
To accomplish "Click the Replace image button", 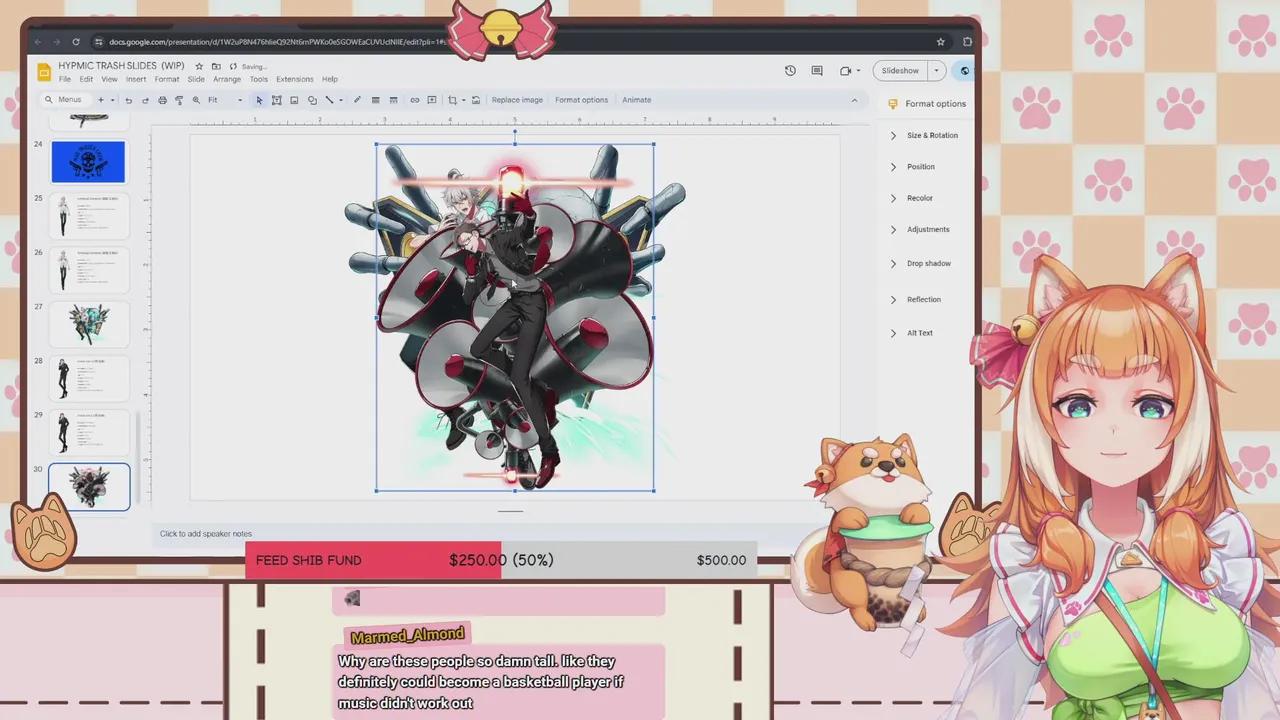I will click(x=517, y=100).
